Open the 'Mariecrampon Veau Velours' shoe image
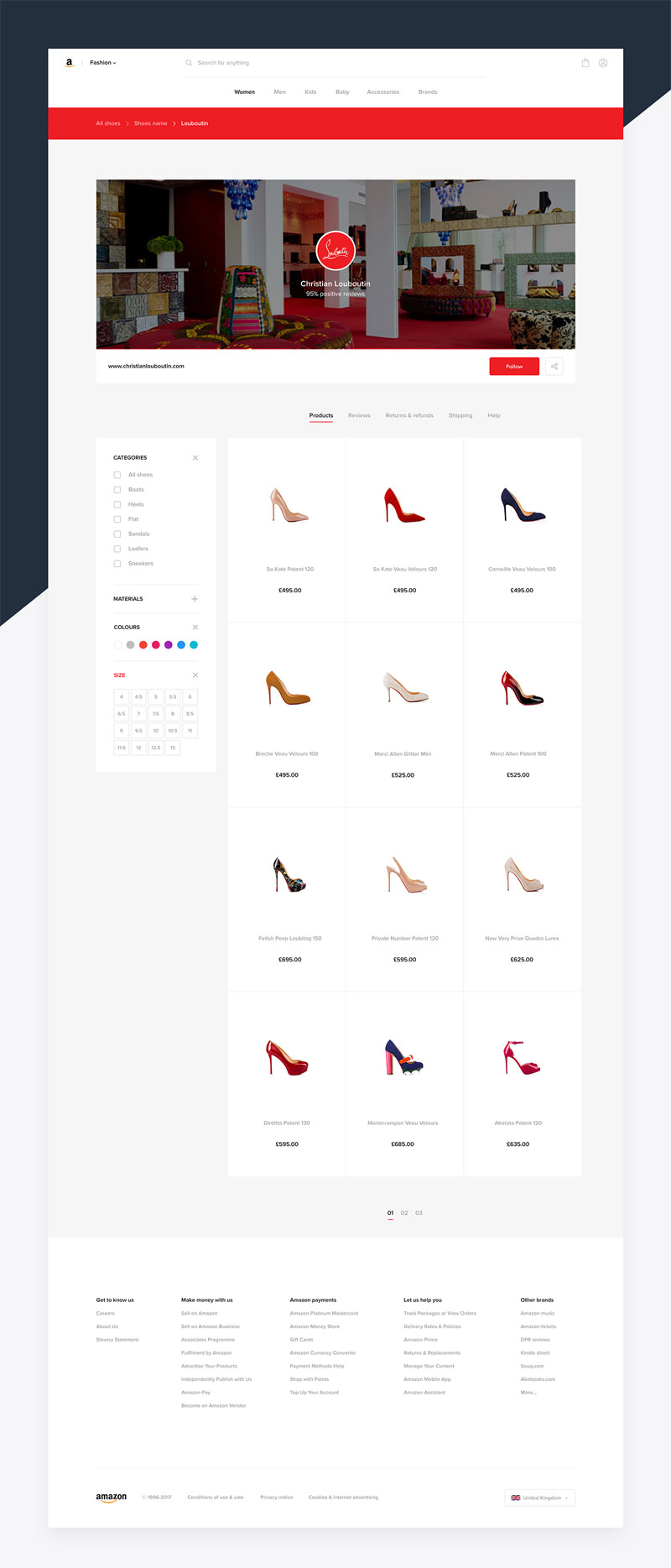 click(403, 1058)
